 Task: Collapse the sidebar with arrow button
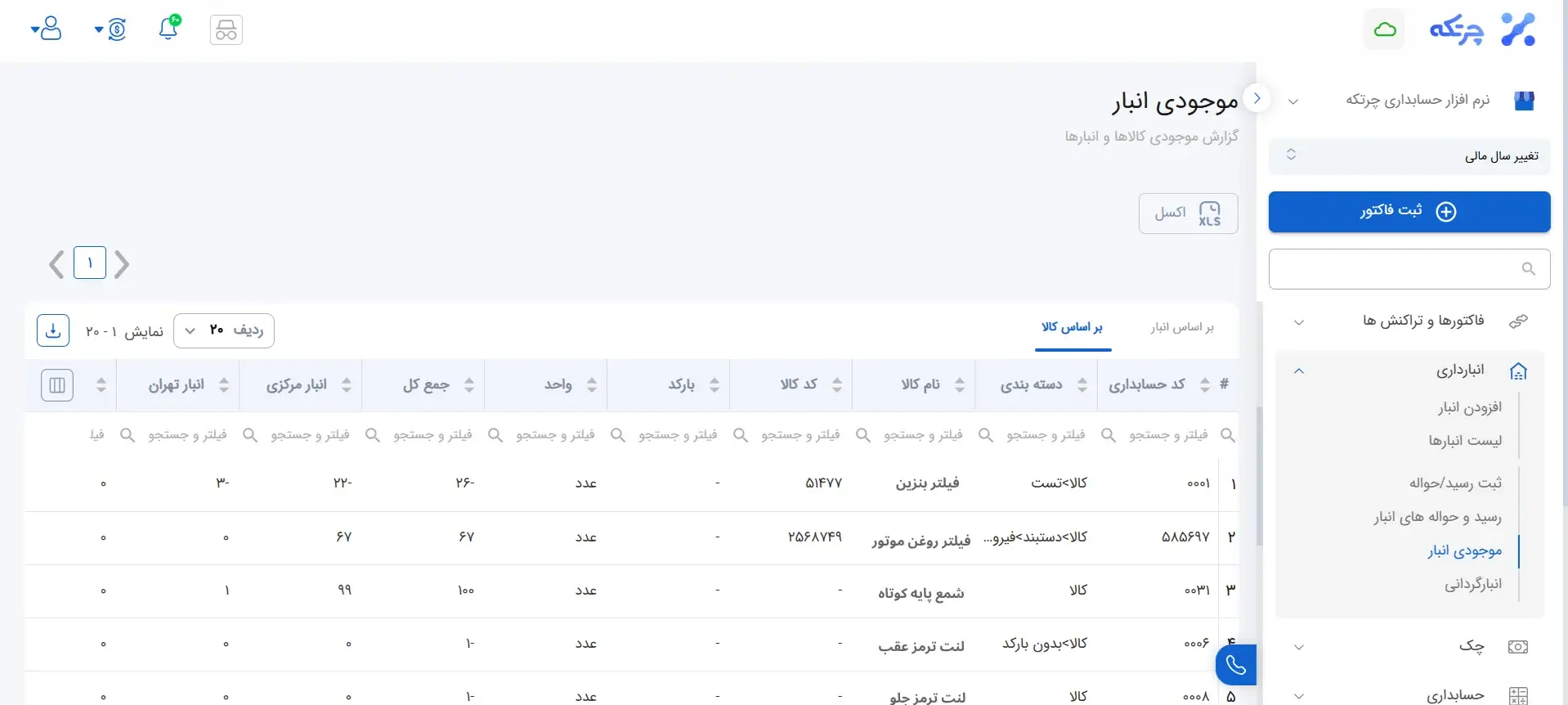pos(1257,98)
